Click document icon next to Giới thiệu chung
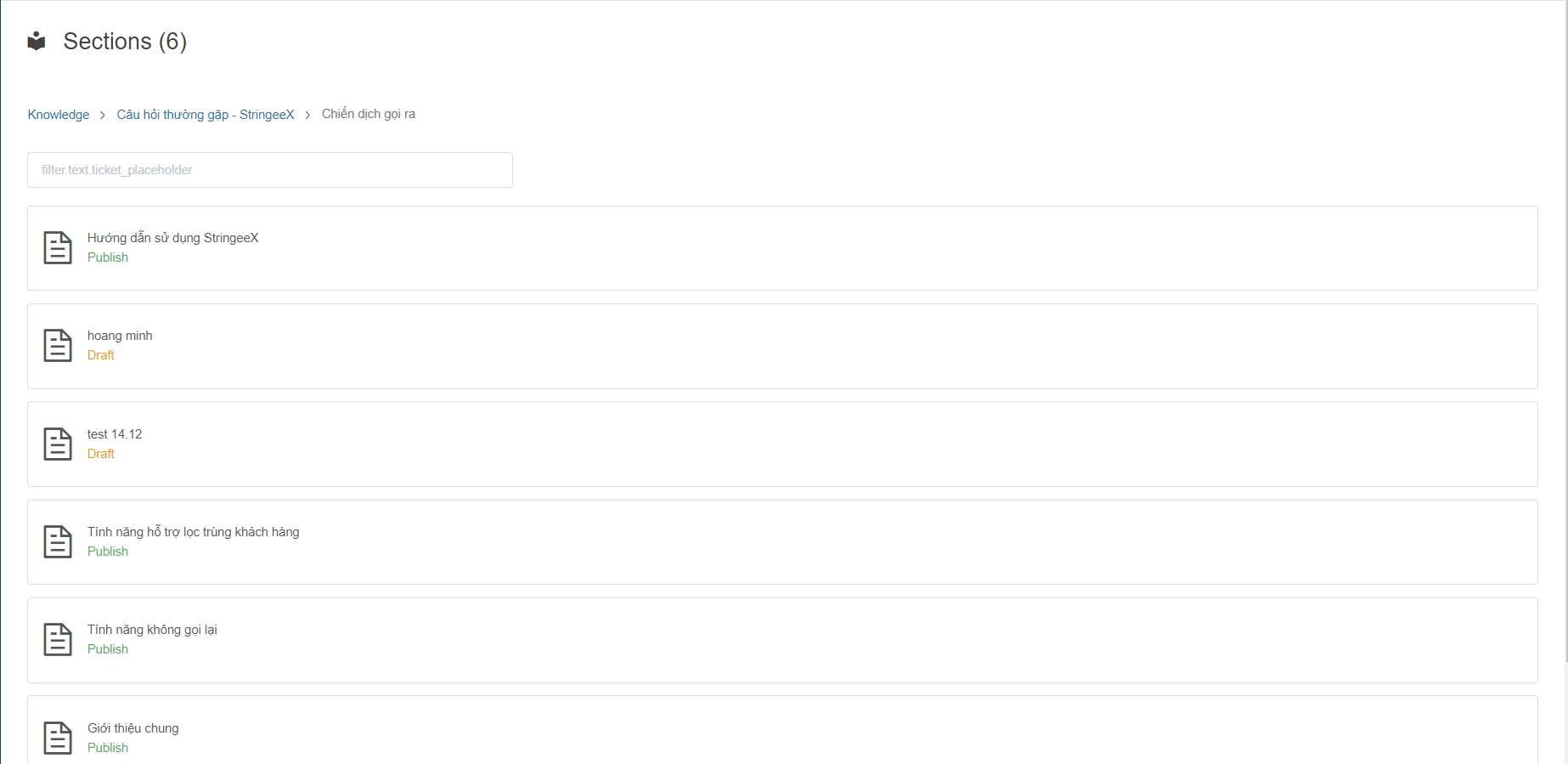Screen dimensions: 1568x764 pyautogui.click(x=58, y=738)
